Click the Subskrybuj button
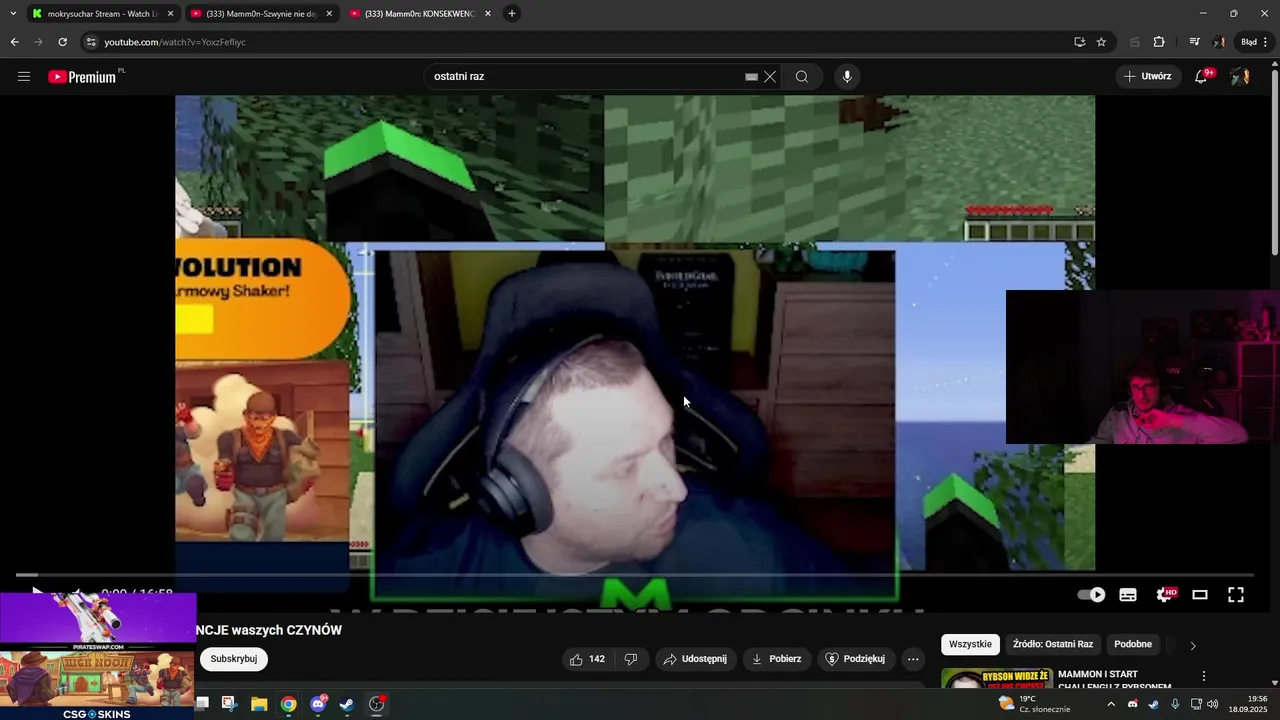The height and width of the screenshot is (720, 1280). click(234, 659)
